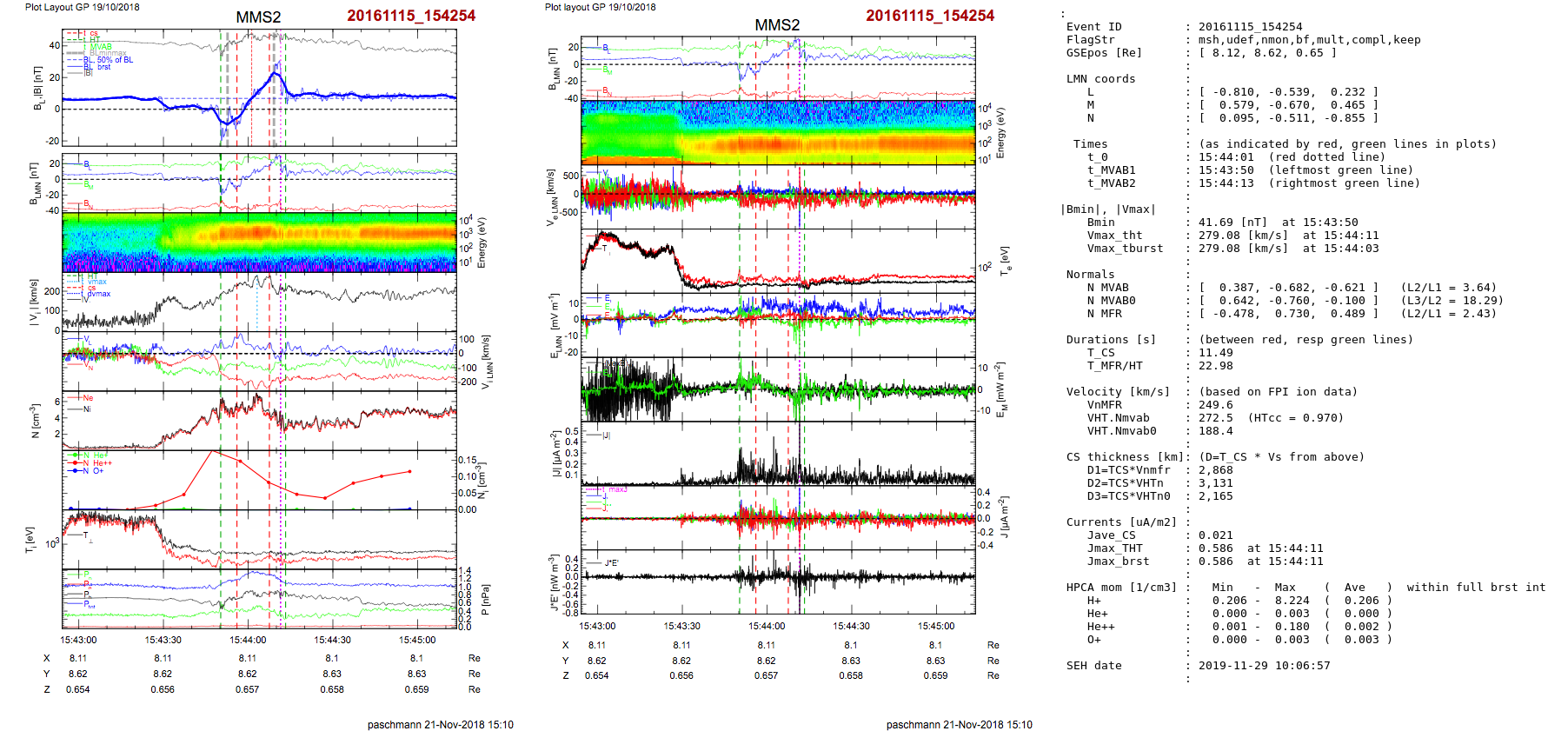Viewport: 1568px width, 731px height.
Task: Select the 15:43:30 tick on right time axis
Action: click(681, 626)
